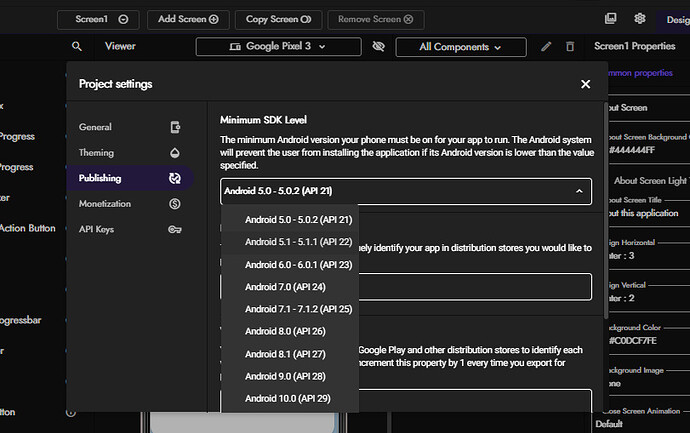Click the Screen1 Properties header
The height and width of the screenshot is (433, 690).
(x=635, y=46)
